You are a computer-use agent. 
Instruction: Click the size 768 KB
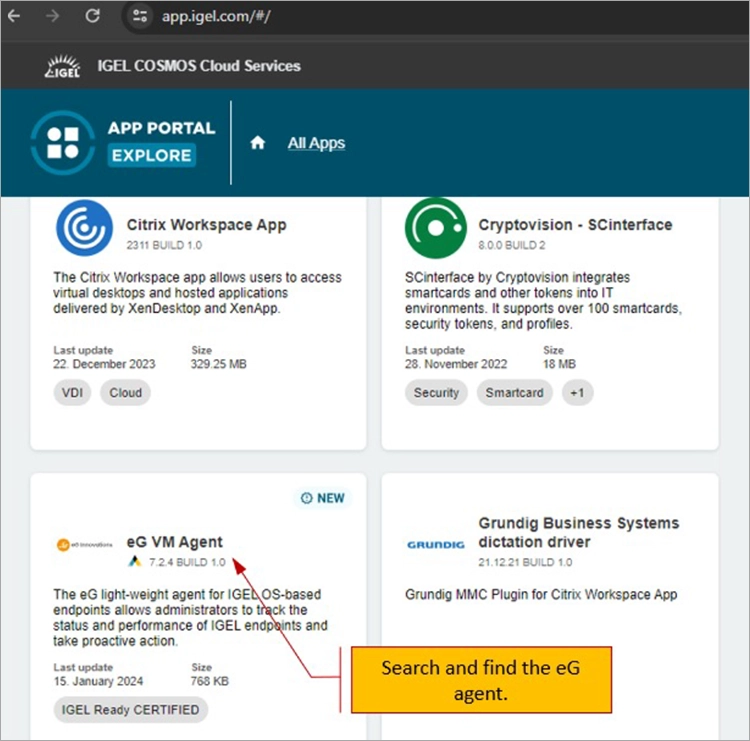pos(210,682)
